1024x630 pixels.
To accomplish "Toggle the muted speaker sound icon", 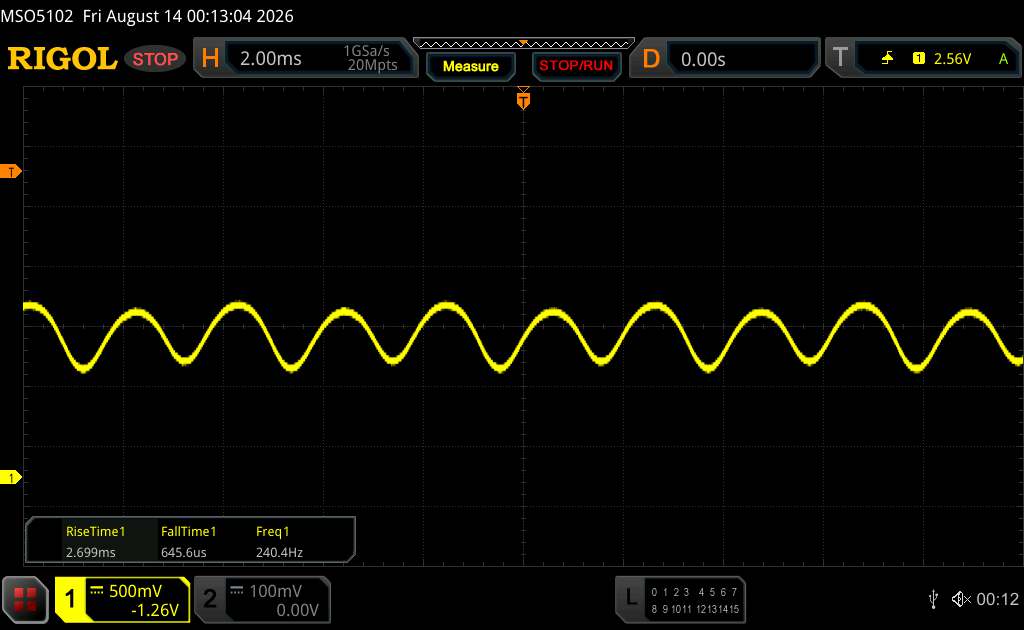I will coord(961,599).
